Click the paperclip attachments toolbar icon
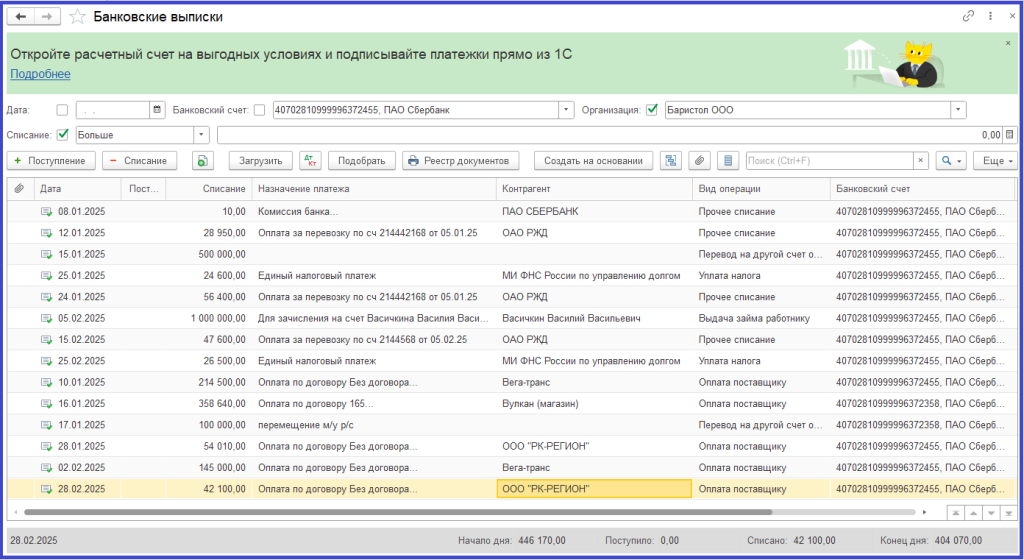Viewport: 1024px width, 560px height. click(x=700, y=160)
